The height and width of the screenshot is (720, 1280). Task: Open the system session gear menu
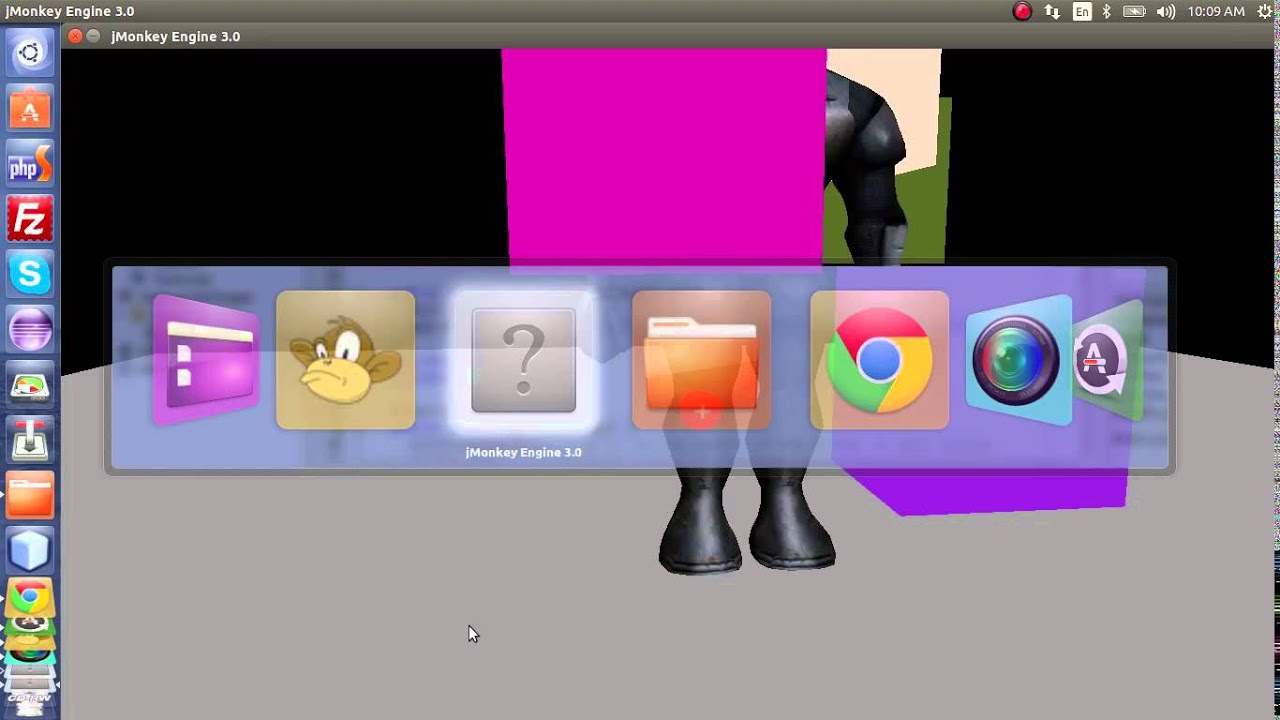[1265, 12]
